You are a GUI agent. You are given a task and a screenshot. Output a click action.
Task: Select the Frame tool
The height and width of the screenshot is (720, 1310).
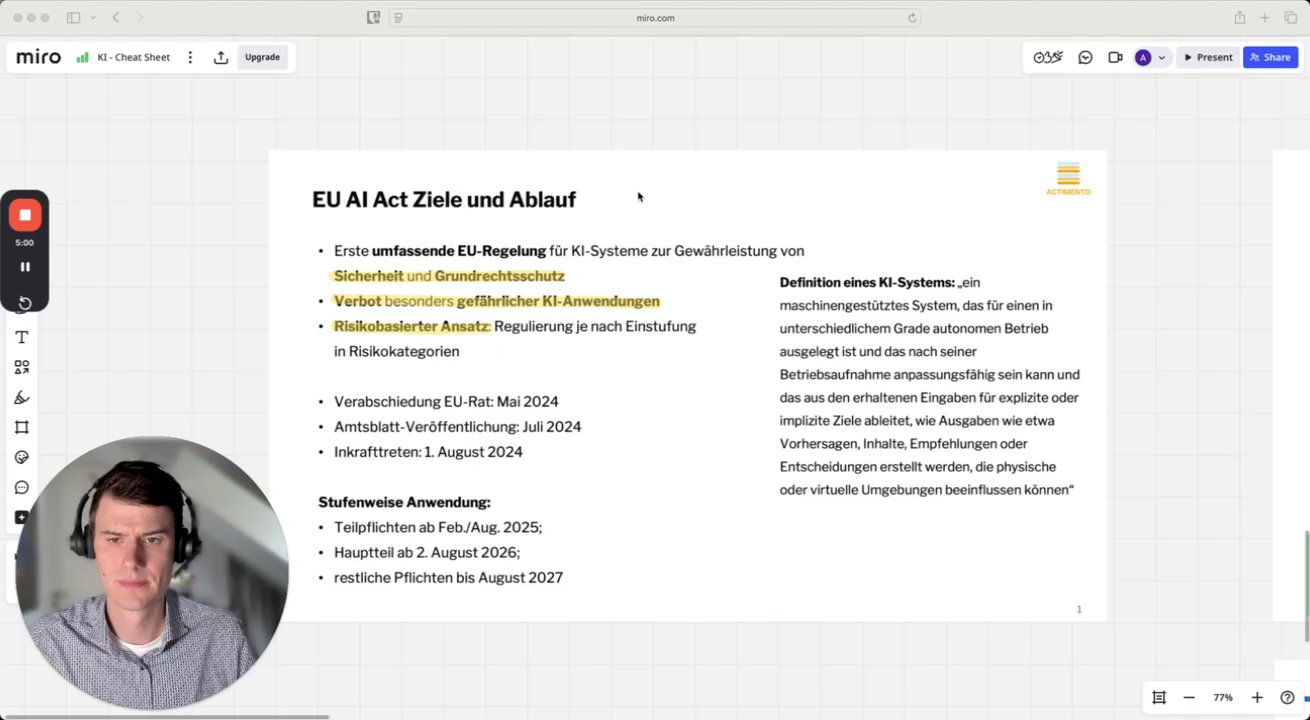[x=22, y=427]
